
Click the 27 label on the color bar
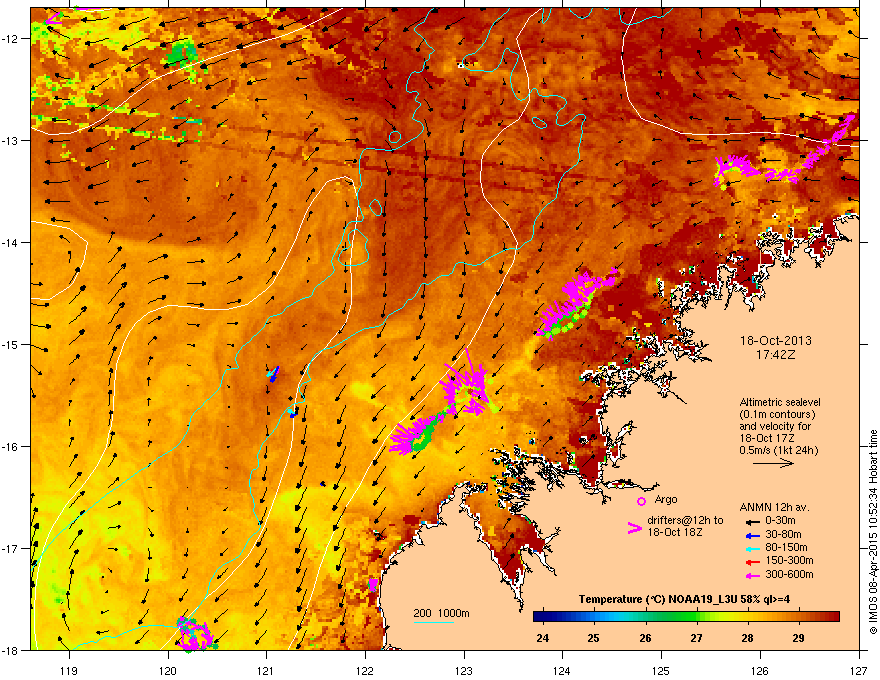point(696,638)
